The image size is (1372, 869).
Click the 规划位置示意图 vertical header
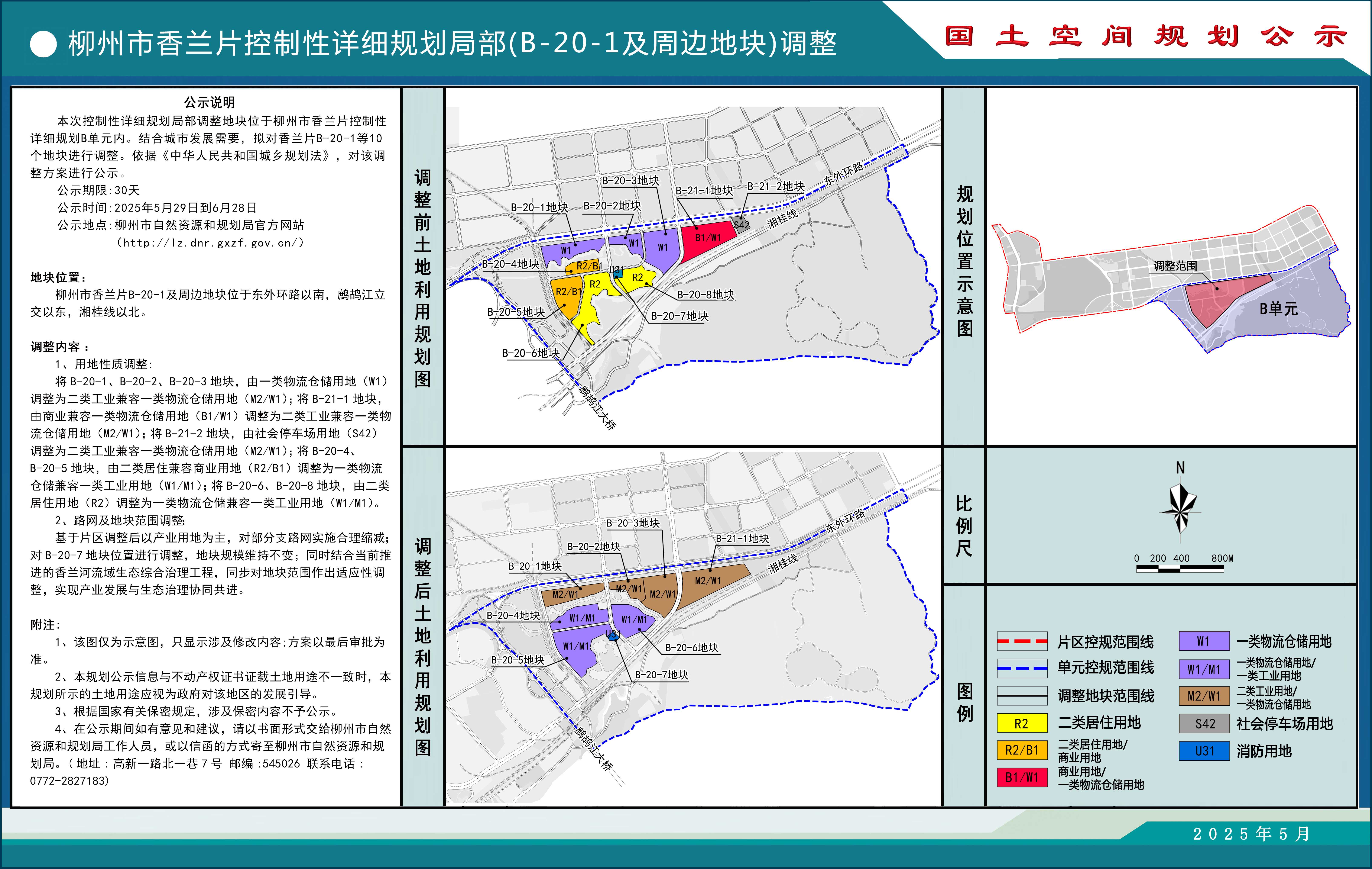[x=965, y=261]
